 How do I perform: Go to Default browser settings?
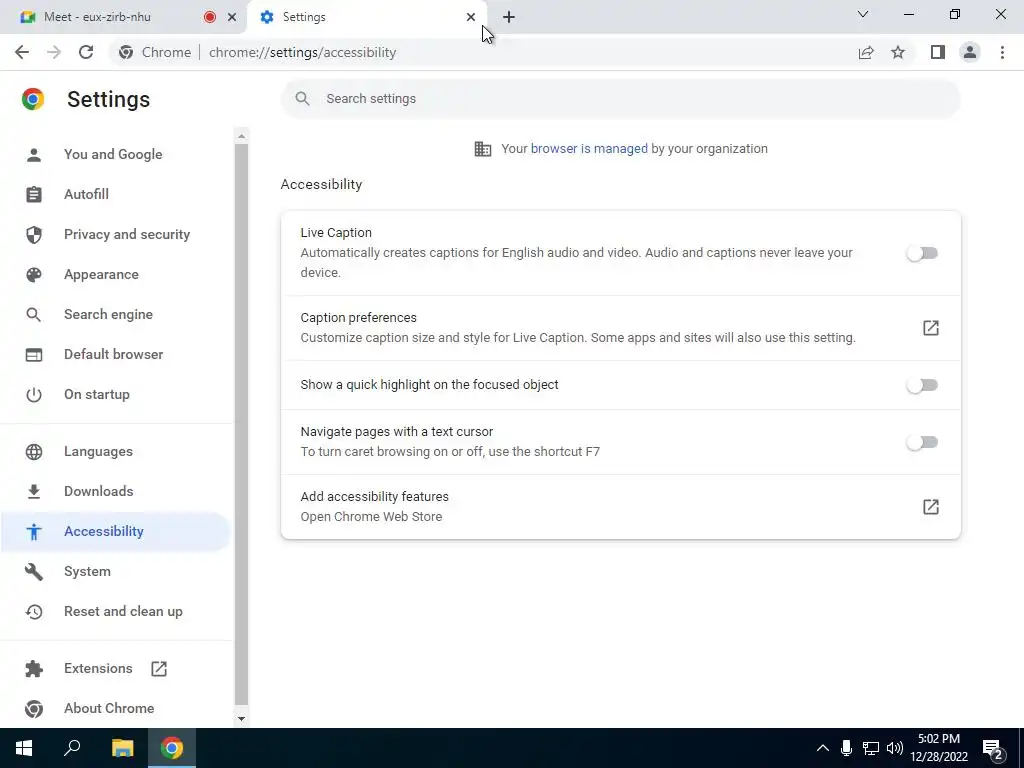[x=114, y=354]
